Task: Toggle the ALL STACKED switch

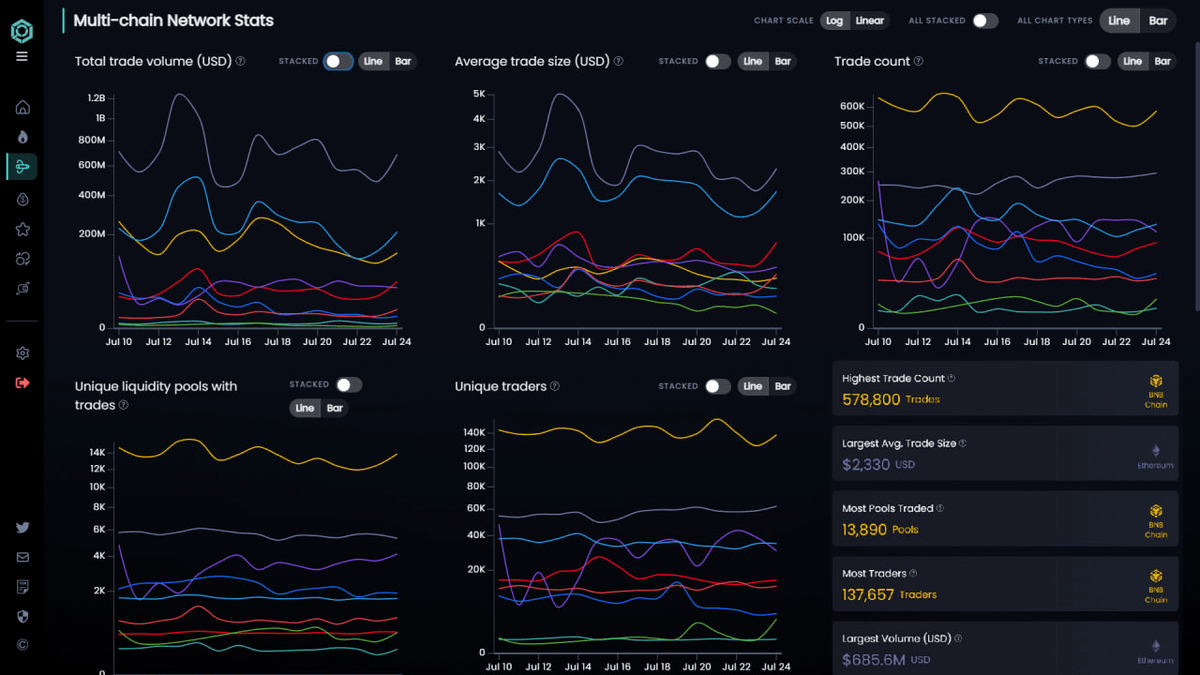Action: [985, 21]
